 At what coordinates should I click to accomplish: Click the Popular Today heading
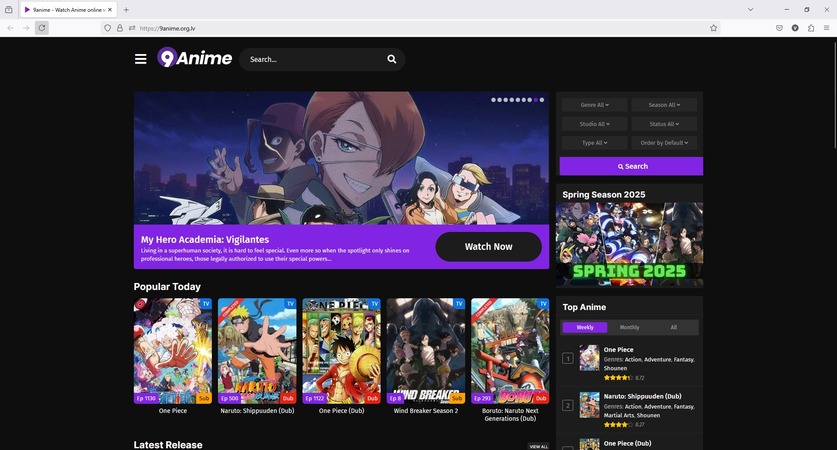(x=167, y=287)
